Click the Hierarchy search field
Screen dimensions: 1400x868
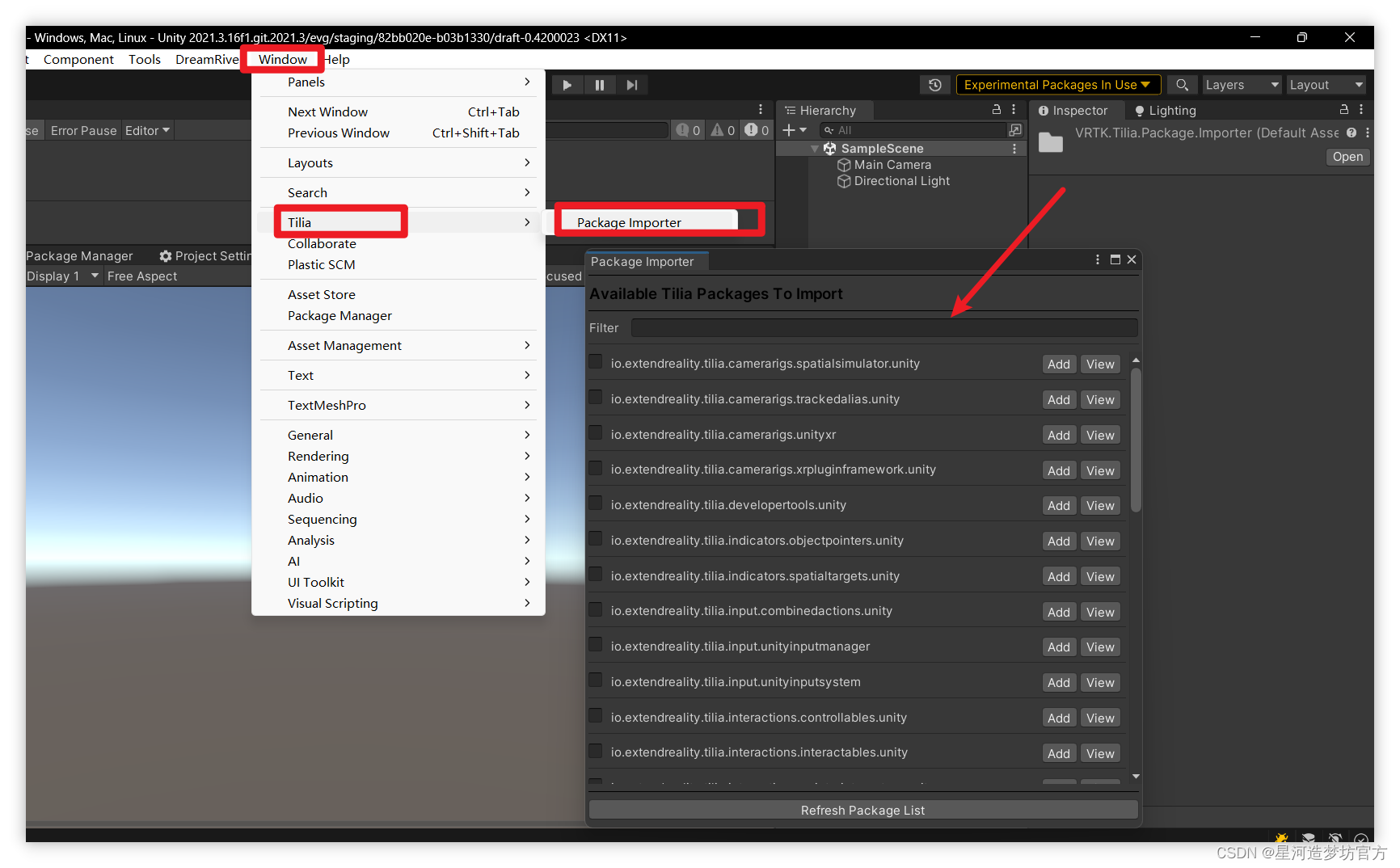point(913,130)
